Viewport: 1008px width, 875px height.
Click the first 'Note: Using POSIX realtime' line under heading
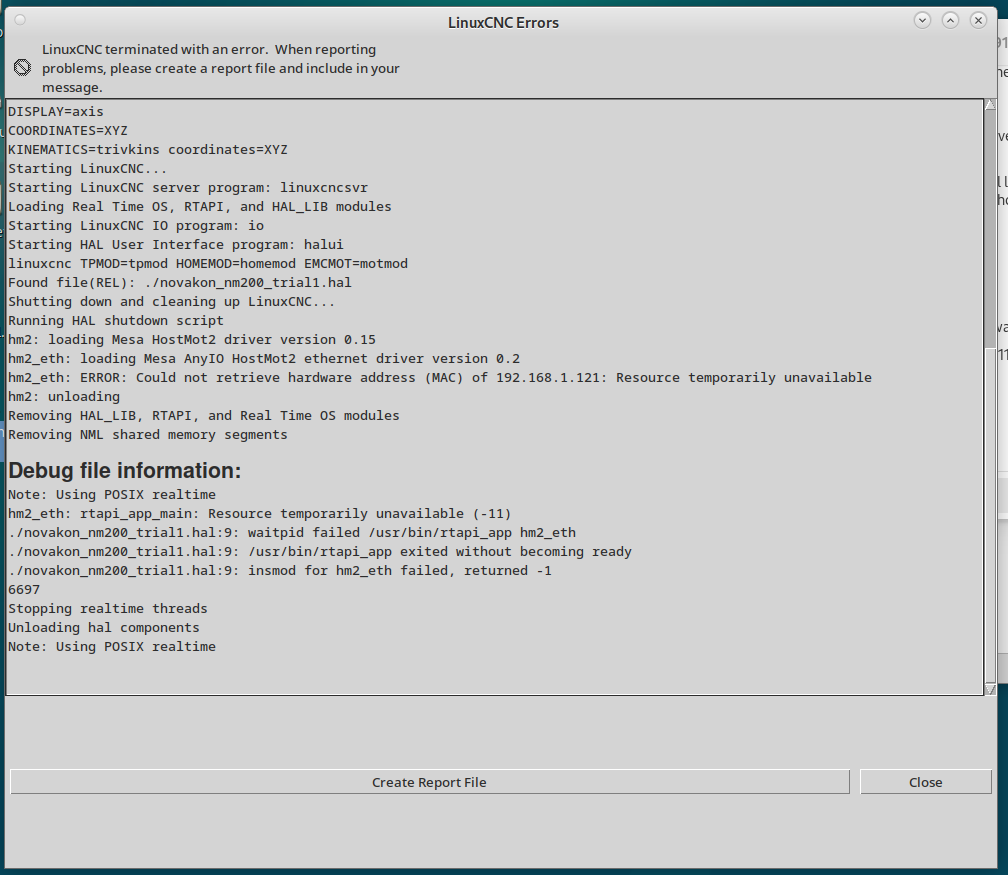(x=112, y=494)
